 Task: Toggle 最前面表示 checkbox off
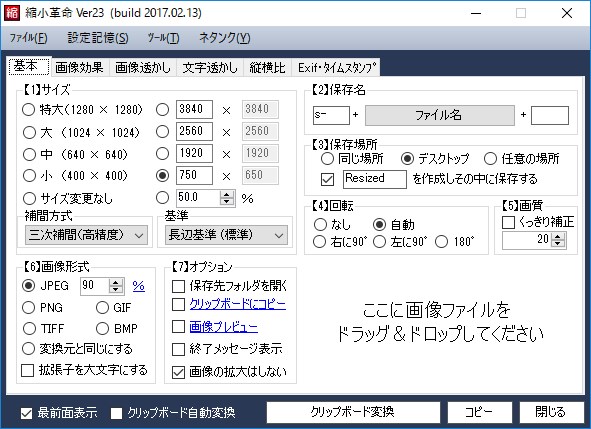26,414
